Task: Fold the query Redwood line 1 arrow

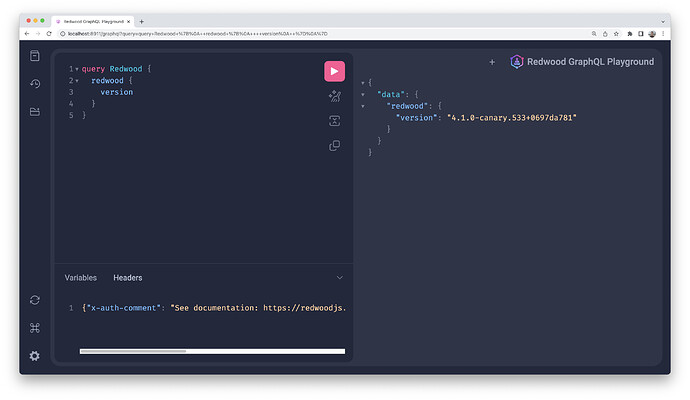Action: click(77, 69)
